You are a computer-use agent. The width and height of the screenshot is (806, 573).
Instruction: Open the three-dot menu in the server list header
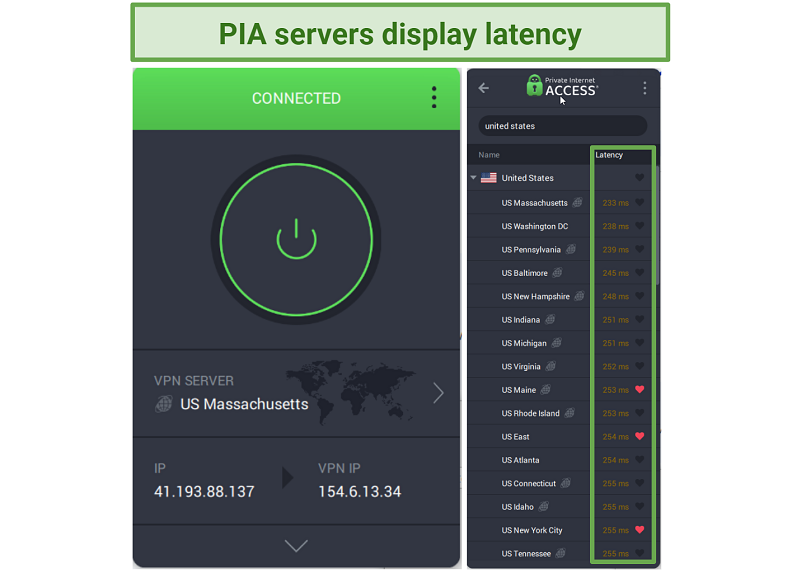(645, 88)
